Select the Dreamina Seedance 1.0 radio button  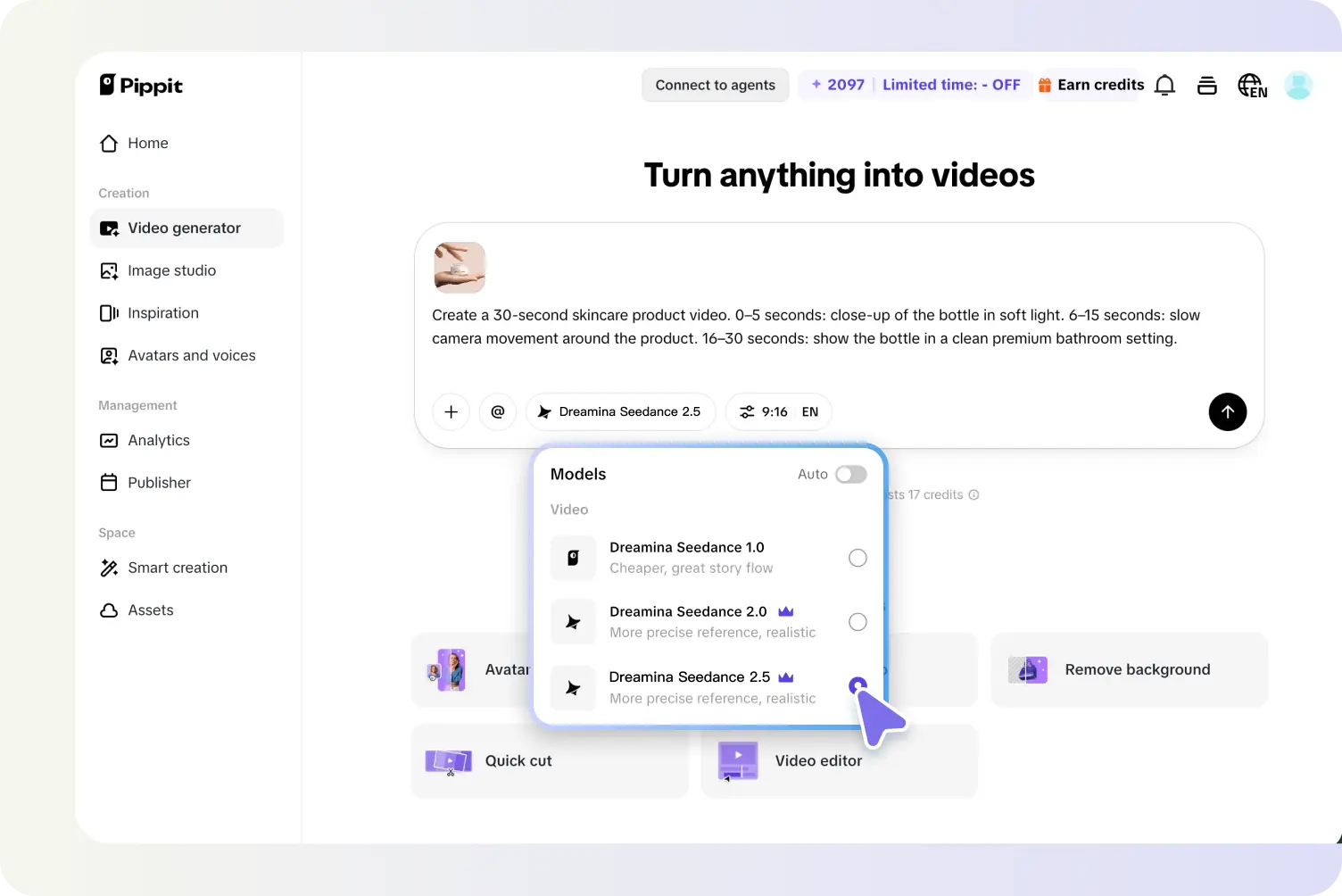tap(857, 558)
